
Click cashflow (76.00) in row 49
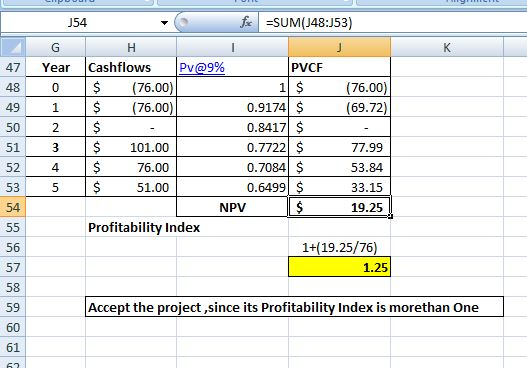click(131, 107)
